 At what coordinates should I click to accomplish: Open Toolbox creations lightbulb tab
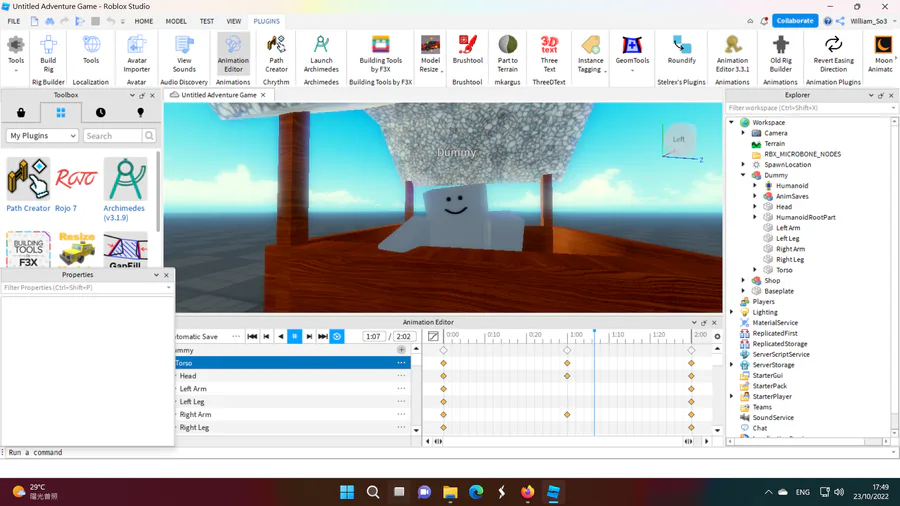coord(141,112)
